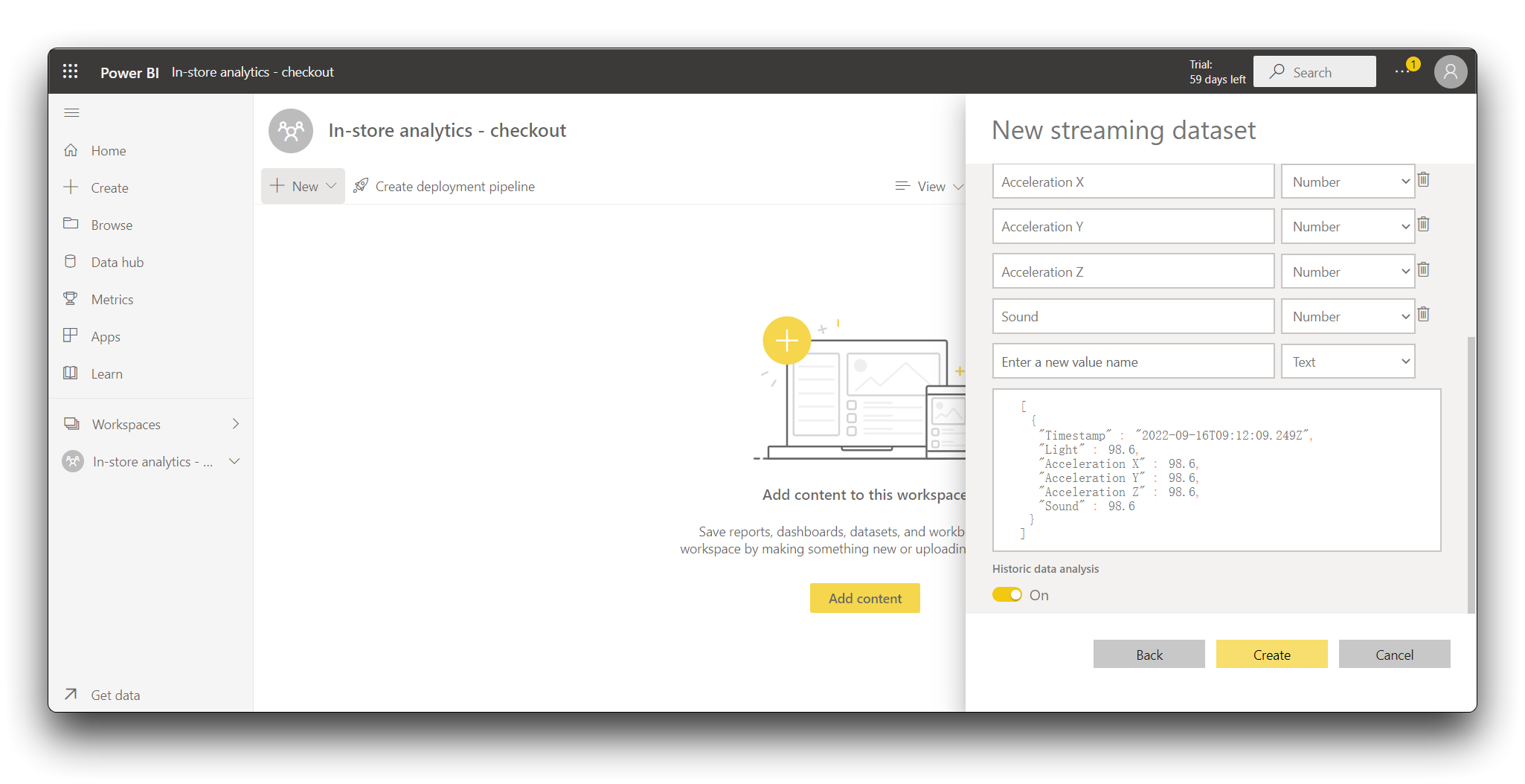1525x784 pixels.
Task: Go to Home in the sidebar
Action: [x=109, y=150]
